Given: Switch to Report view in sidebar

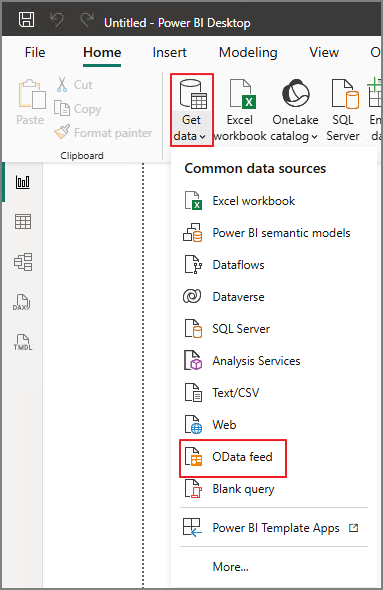Looking at the screenshot, I should [x=23, y=182].
